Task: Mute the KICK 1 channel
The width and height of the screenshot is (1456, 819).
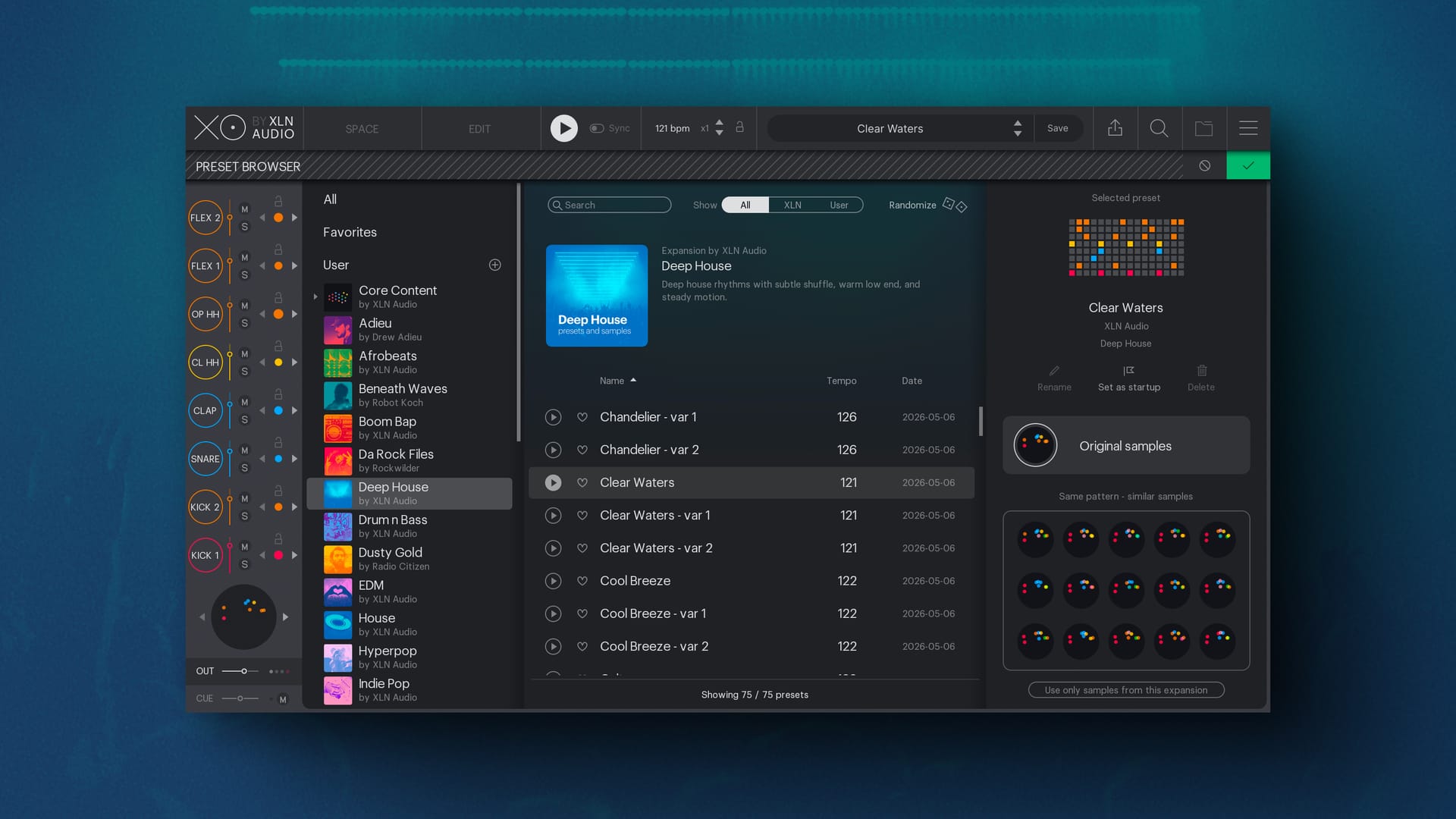Action: [244, 547]
